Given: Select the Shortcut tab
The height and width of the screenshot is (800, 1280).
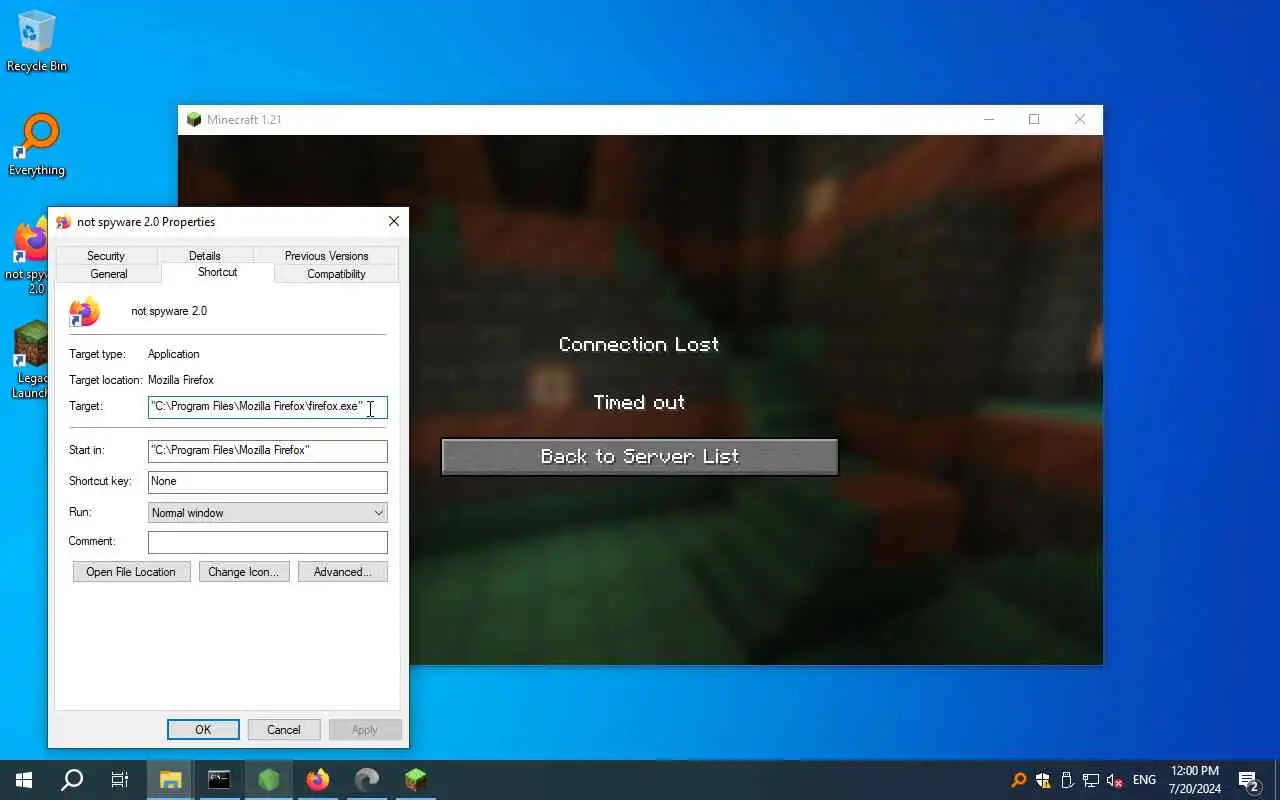Looking at the screenshot, I should click(217, 272).
